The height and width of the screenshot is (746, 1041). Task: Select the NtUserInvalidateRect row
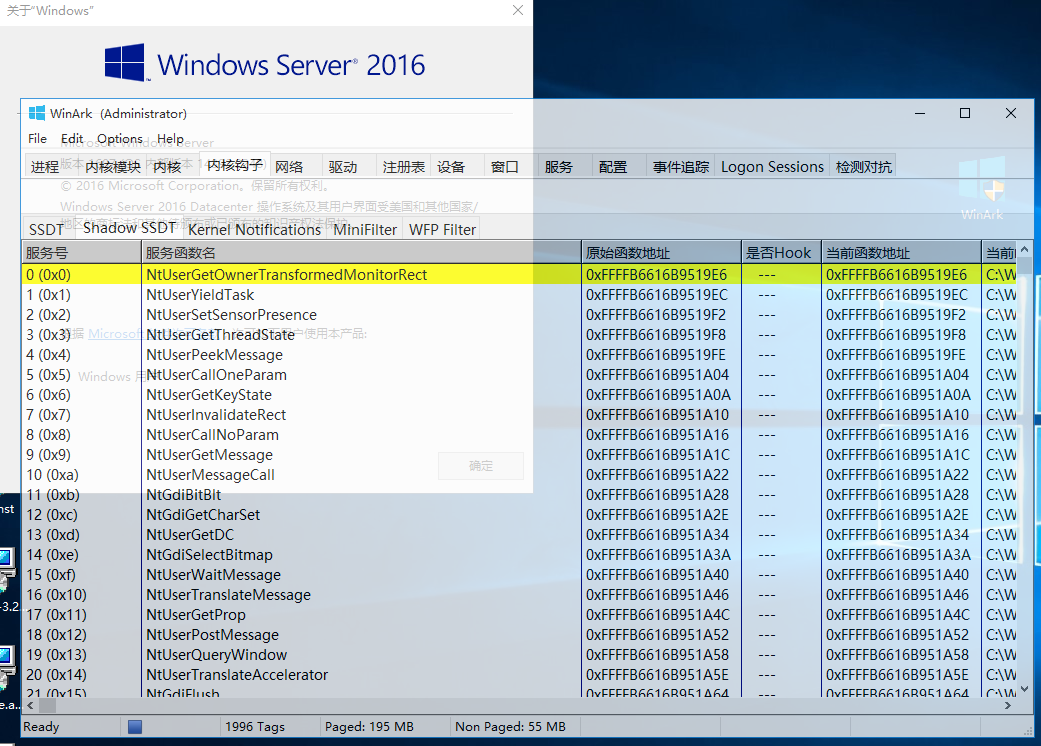coord(519,415)
